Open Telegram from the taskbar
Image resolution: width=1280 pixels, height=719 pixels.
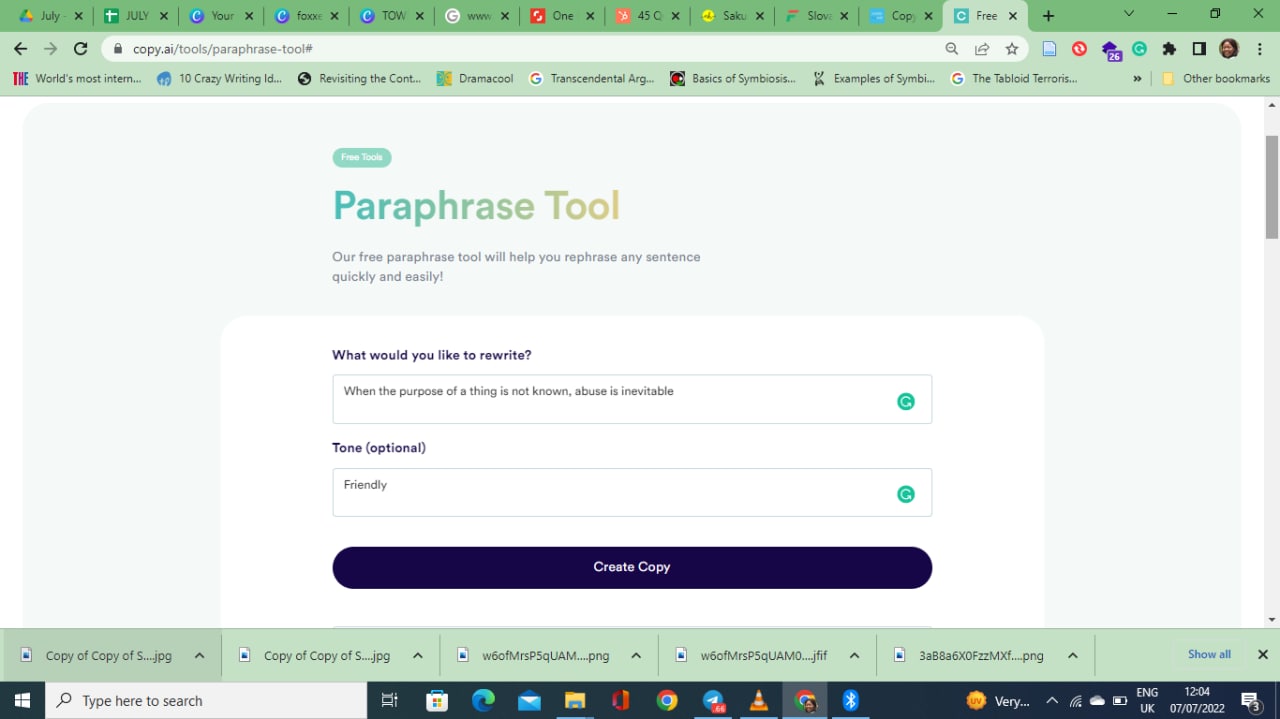coord(714,700)
